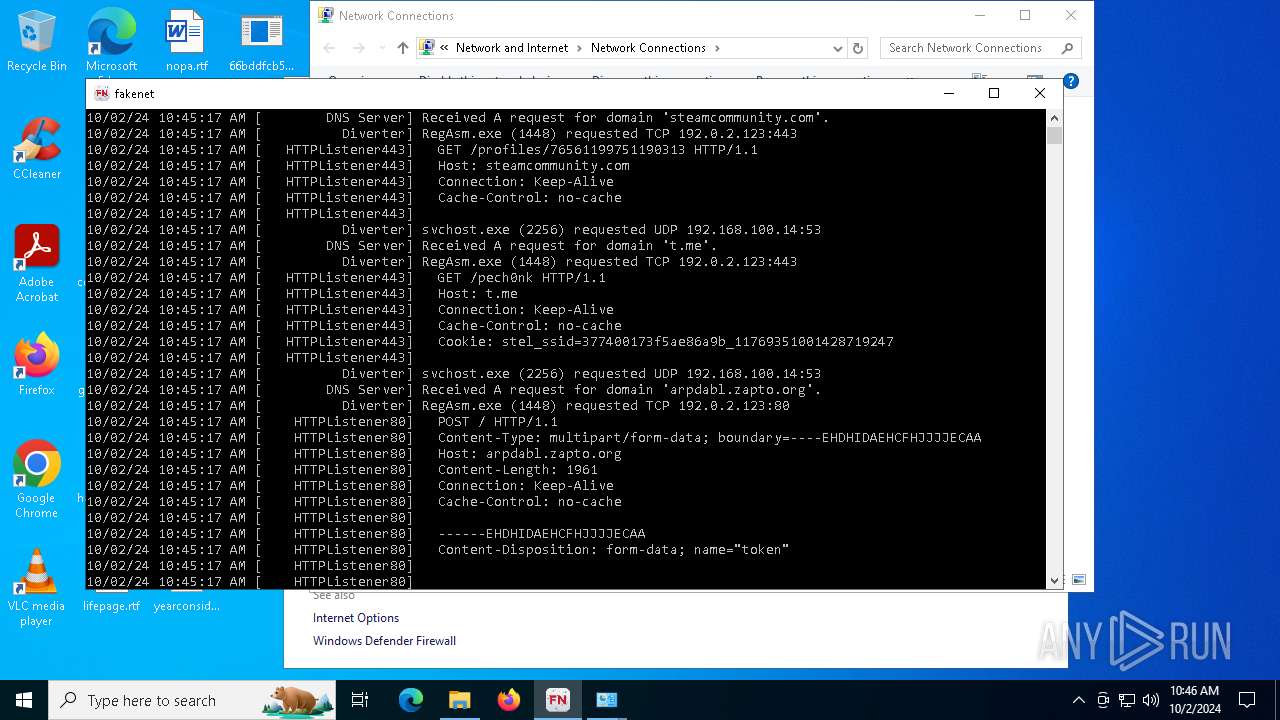Open Task View on the taskbar
Viewport: 1280px width, 720px height.
coord(360,700)
